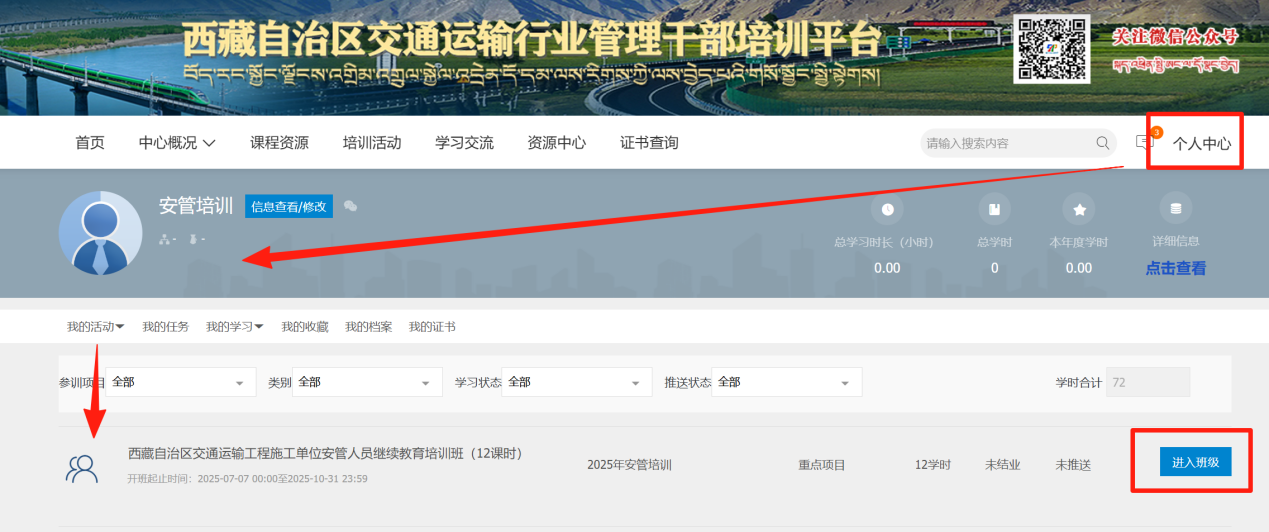Click the search input field
Screen dimensions: 1269x532
pos(1005,143)
